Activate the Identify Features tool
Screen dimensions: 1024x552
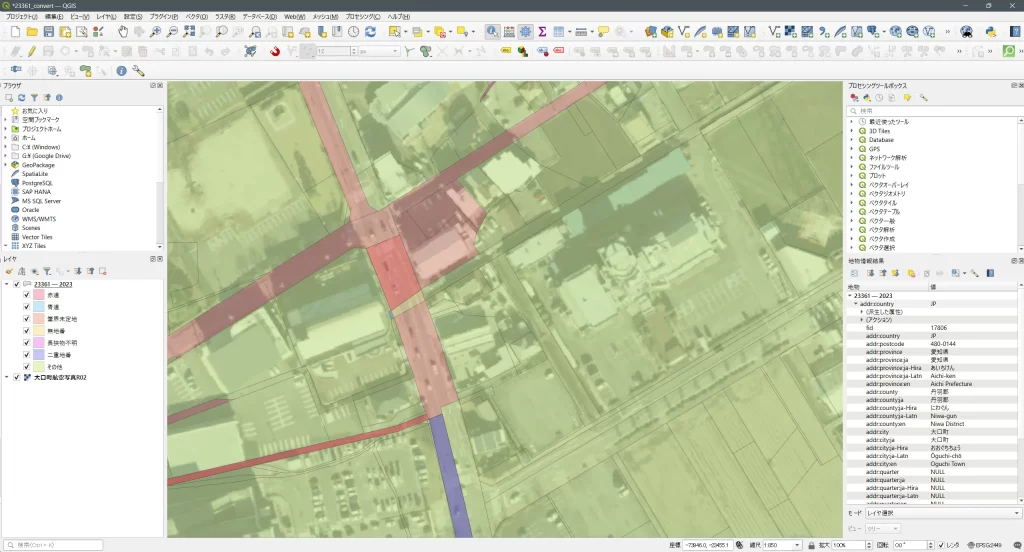point(493,32)
